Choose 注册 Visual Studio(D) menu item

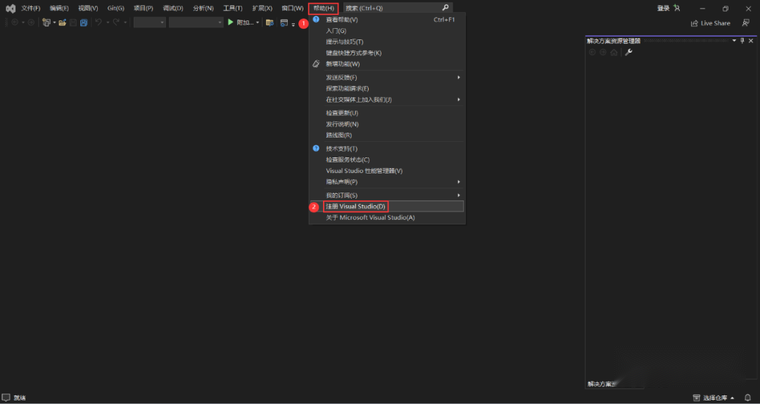pos(387,207)
